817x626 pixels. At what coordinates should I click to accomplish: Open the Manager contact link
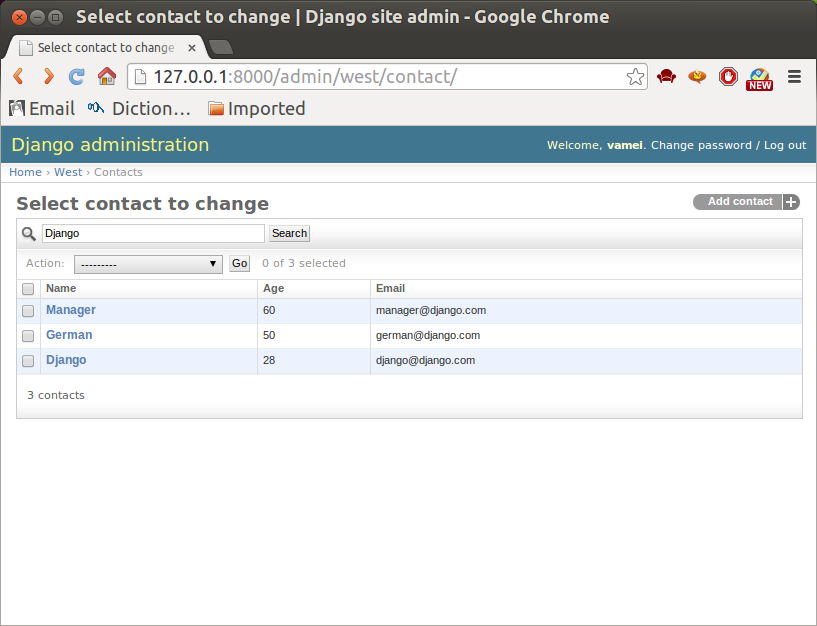click(71, 310)
